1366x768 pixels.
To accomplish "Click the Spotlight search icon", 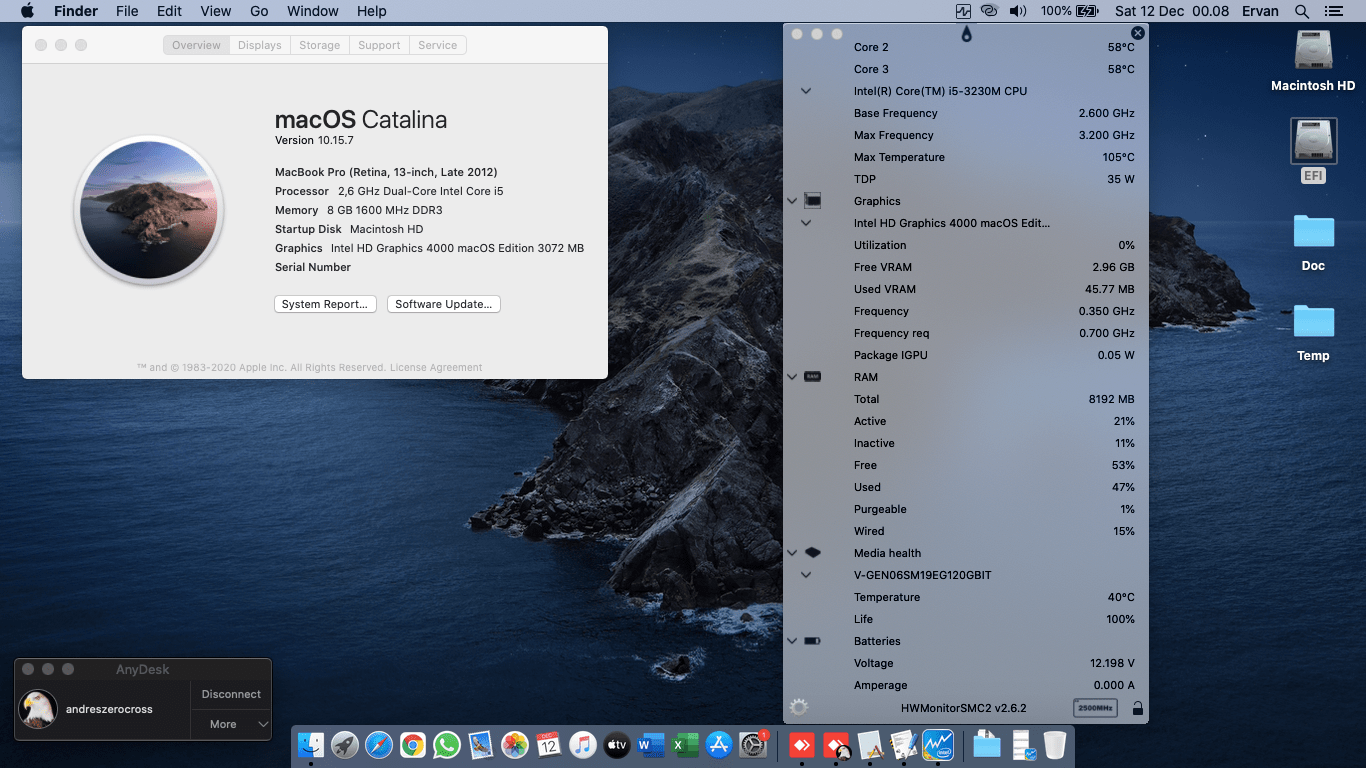I will point(1300,11).
